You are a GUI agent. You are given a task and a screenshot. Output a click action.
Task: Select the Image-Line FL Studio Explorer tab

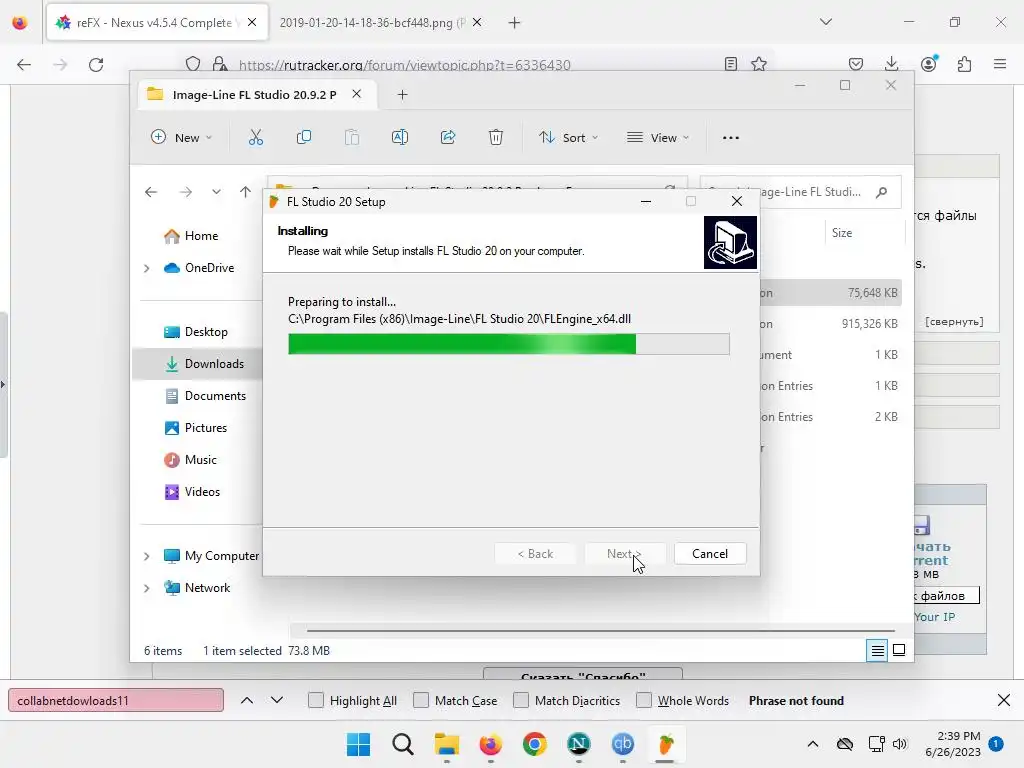coord(255,95)
